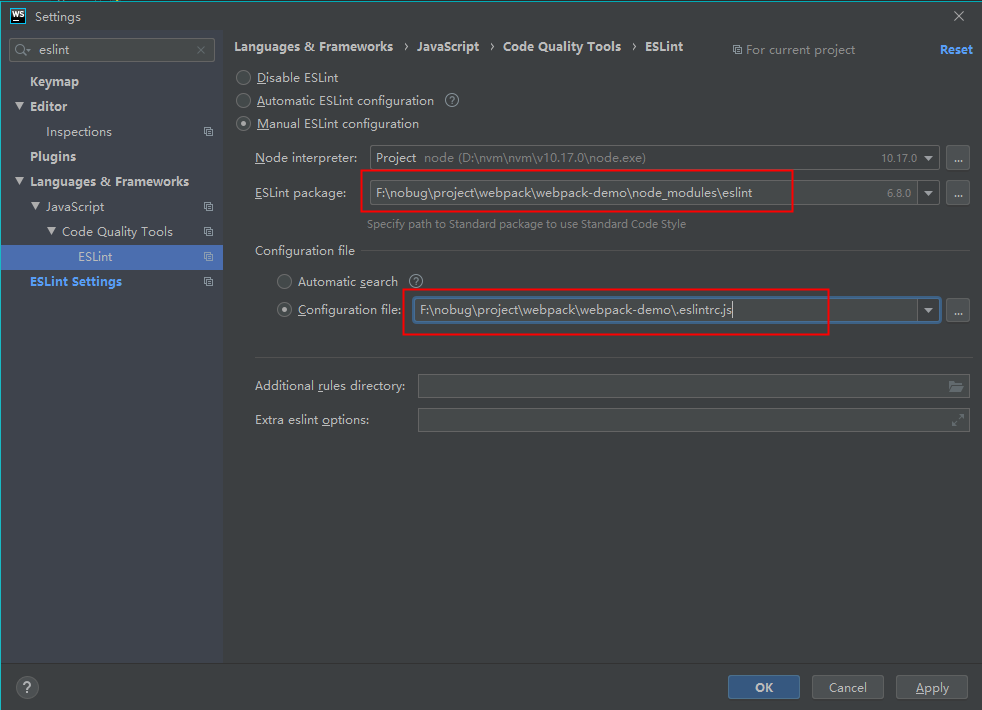
Task: Open the Help question mark button
Action: tap(27, 687)
